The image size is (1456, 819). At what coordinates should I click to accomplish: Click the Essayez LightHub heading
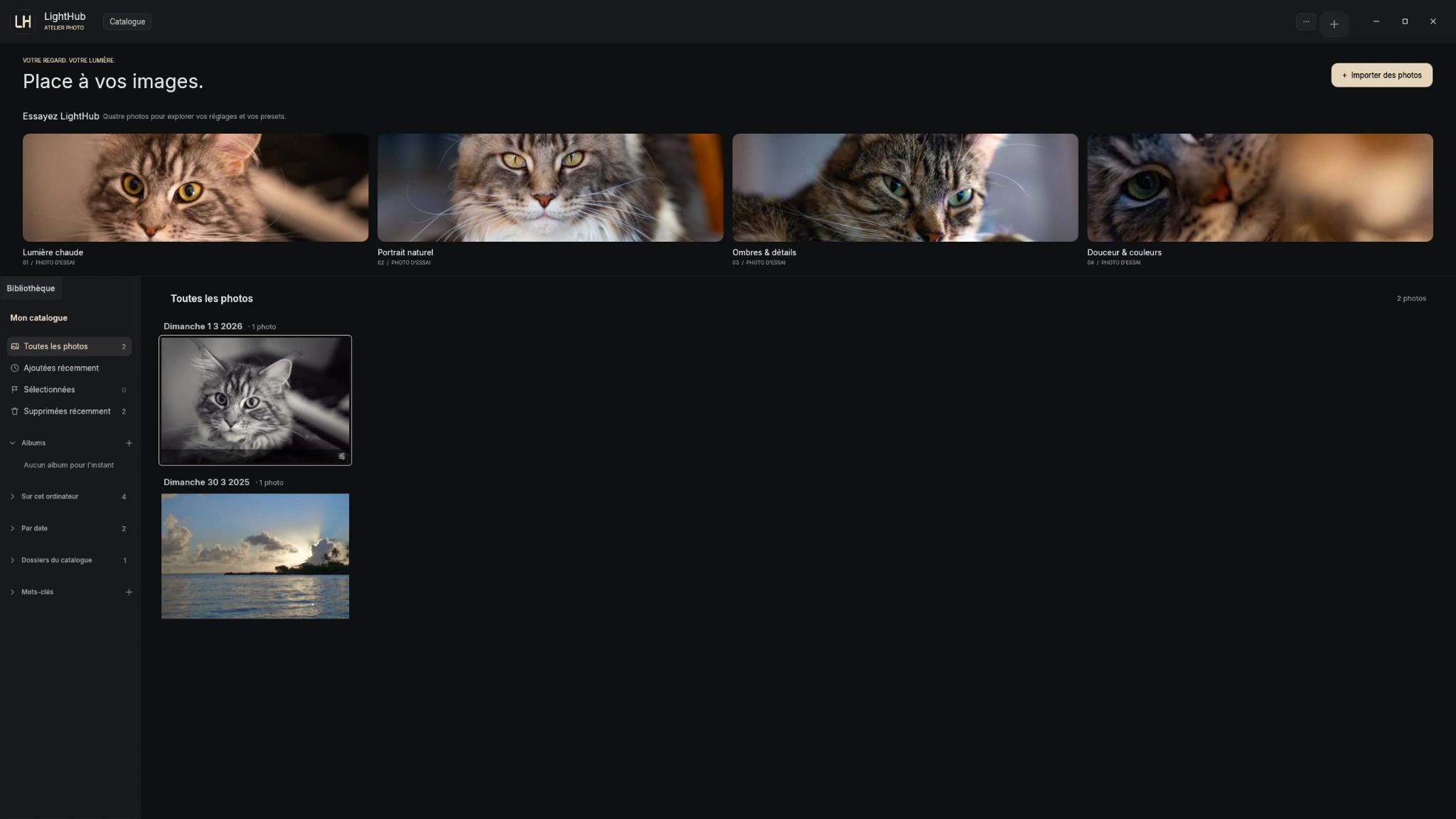coord(60,117)
